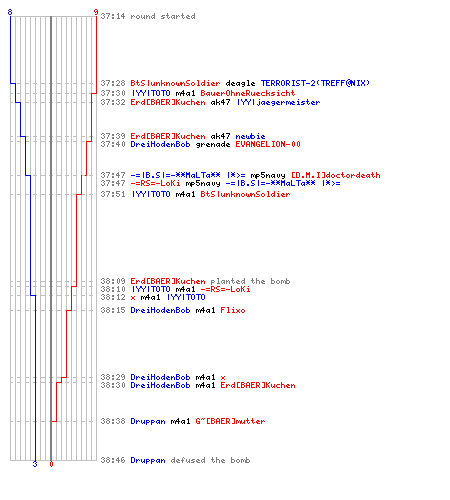Select newbie victim at 37:39
450x500 pixels.
(x=250, y=136)
